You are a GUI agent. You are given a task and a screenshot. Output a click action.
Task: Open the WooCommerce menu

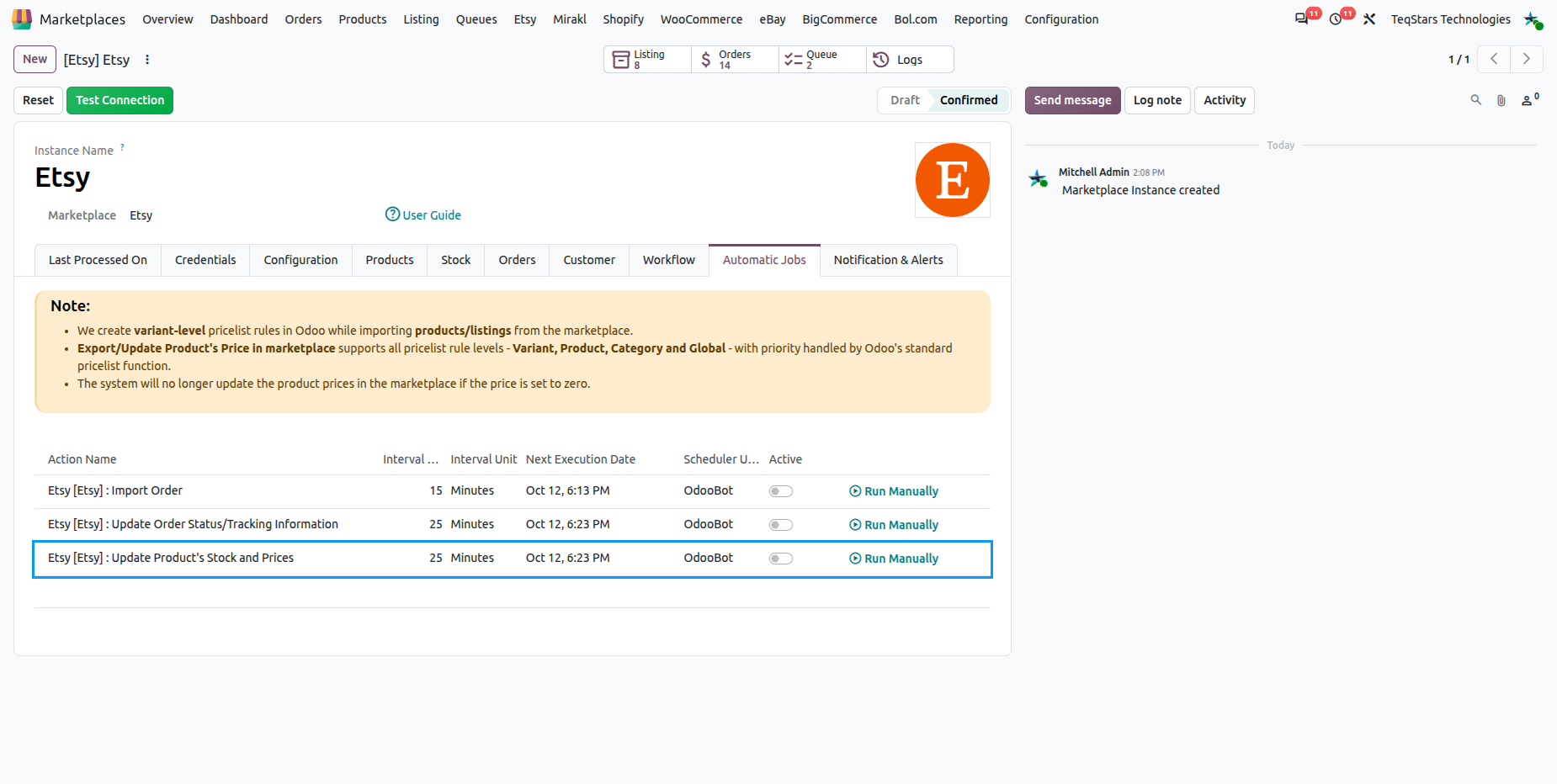[701, 19]
